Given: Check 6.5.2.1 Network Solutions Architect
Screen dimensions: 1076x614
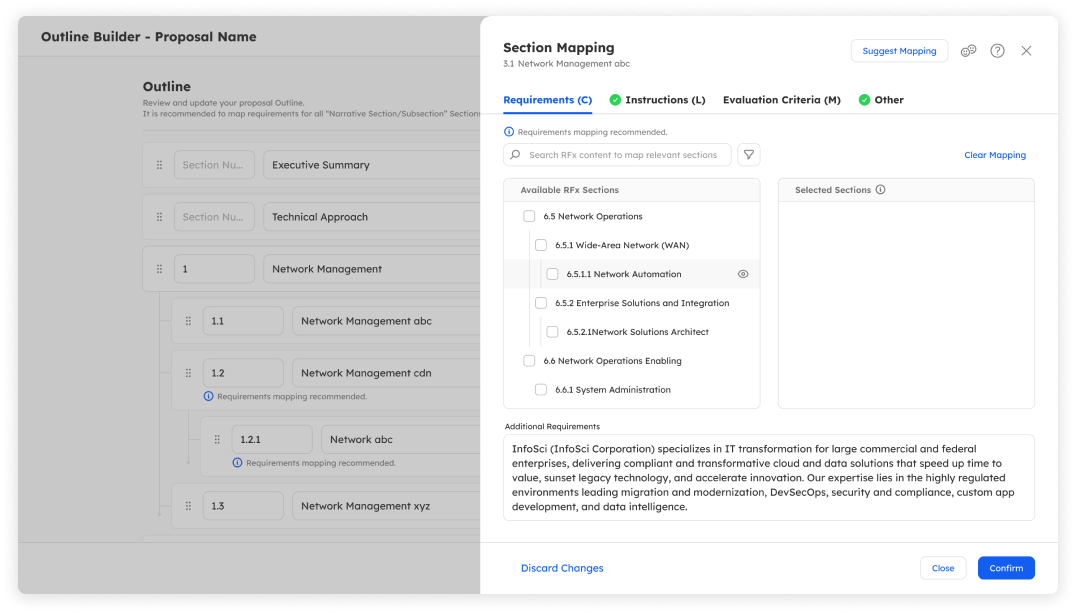Looking at the screenshot, I should [x=552, y=332].
